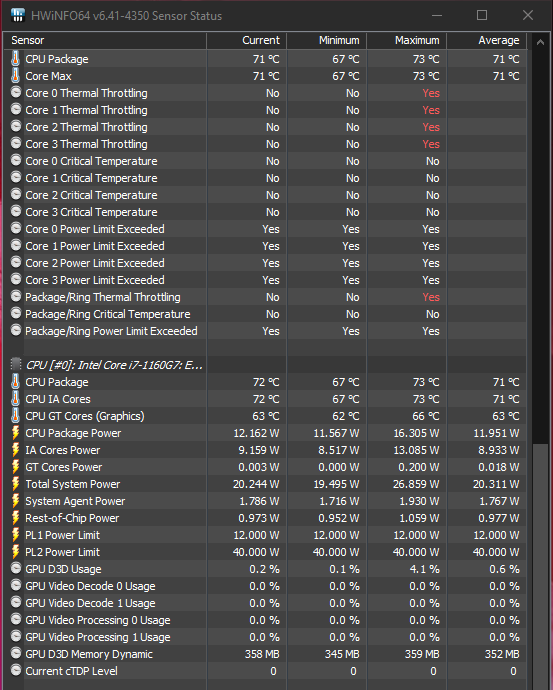Select Package/Ring Critical Temperature row label
The image size is (553, 690).
click(108, 314)
